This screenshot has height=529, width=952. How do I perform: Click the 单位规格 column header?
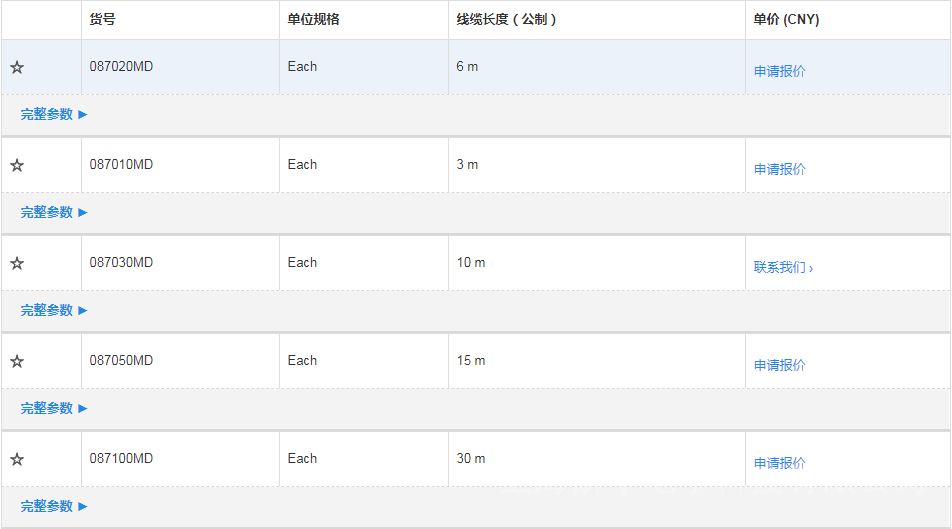(313, 20)
